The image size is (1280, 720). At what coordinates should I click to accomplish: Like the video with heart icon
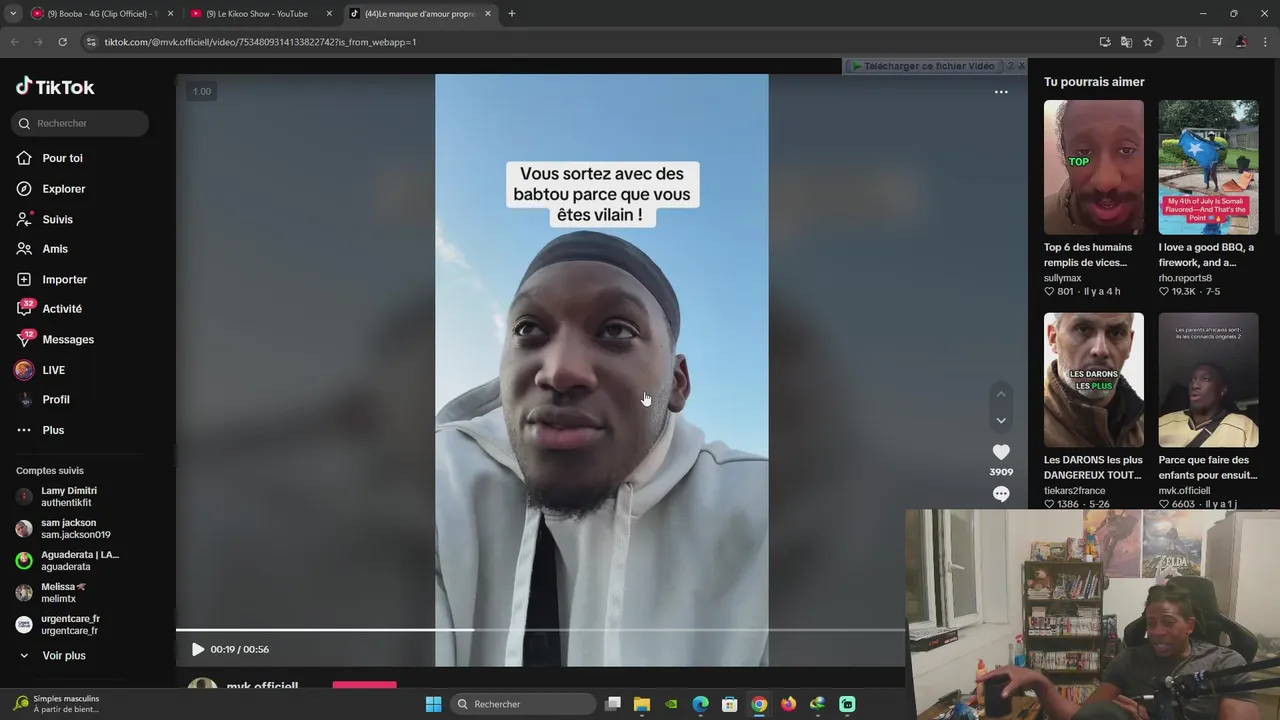[x=1001, y=452]
